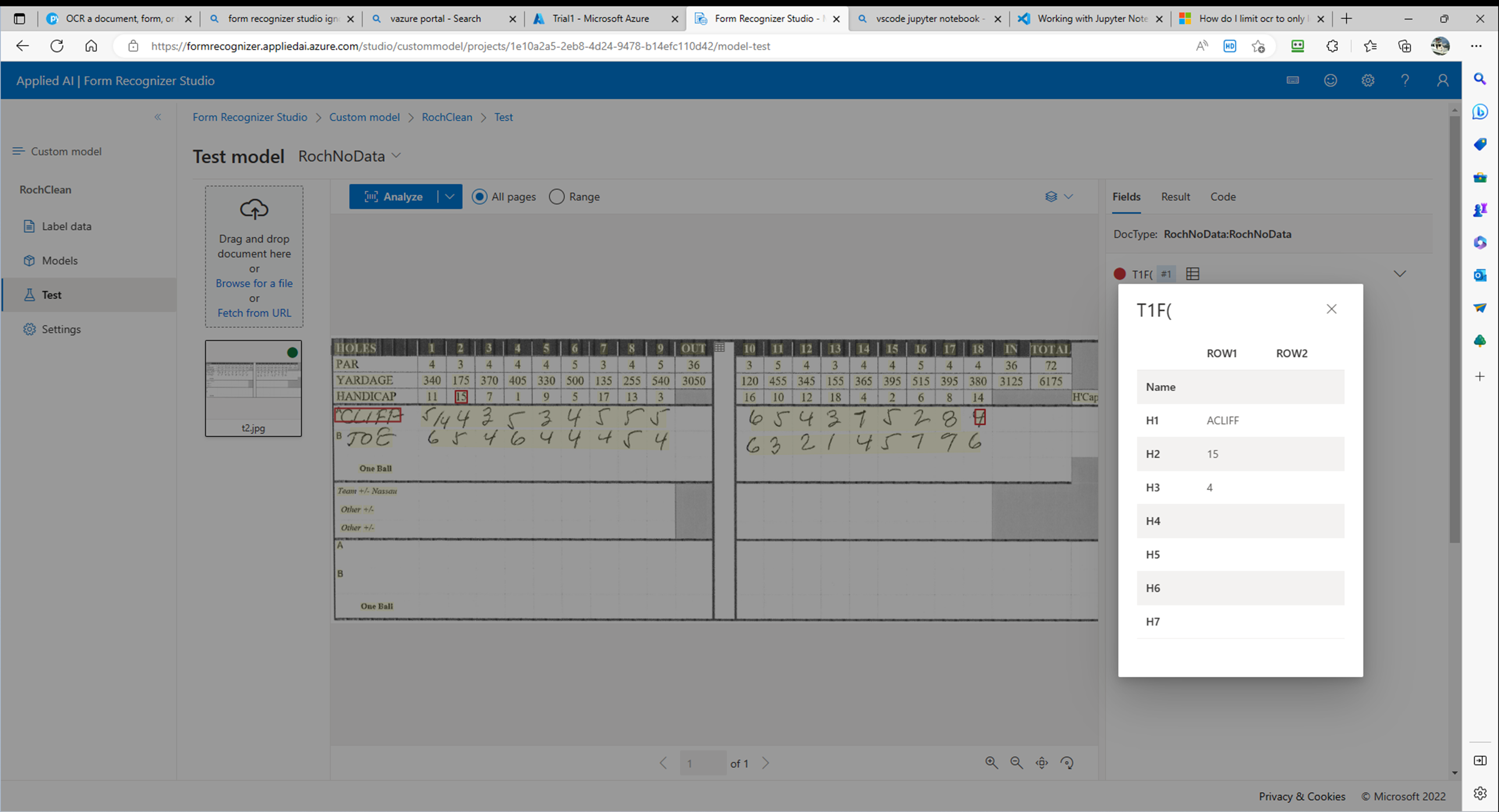Image resolution: width=1499 pixels, height=812 pixels.
Task: Click the Analyze button
Action: pyautogui.click(x=393, y=197)
